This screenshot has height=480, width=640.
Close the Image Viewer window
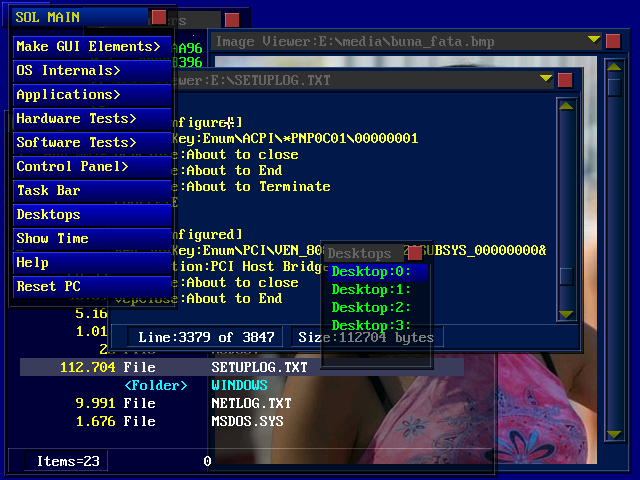click(613, 41)
